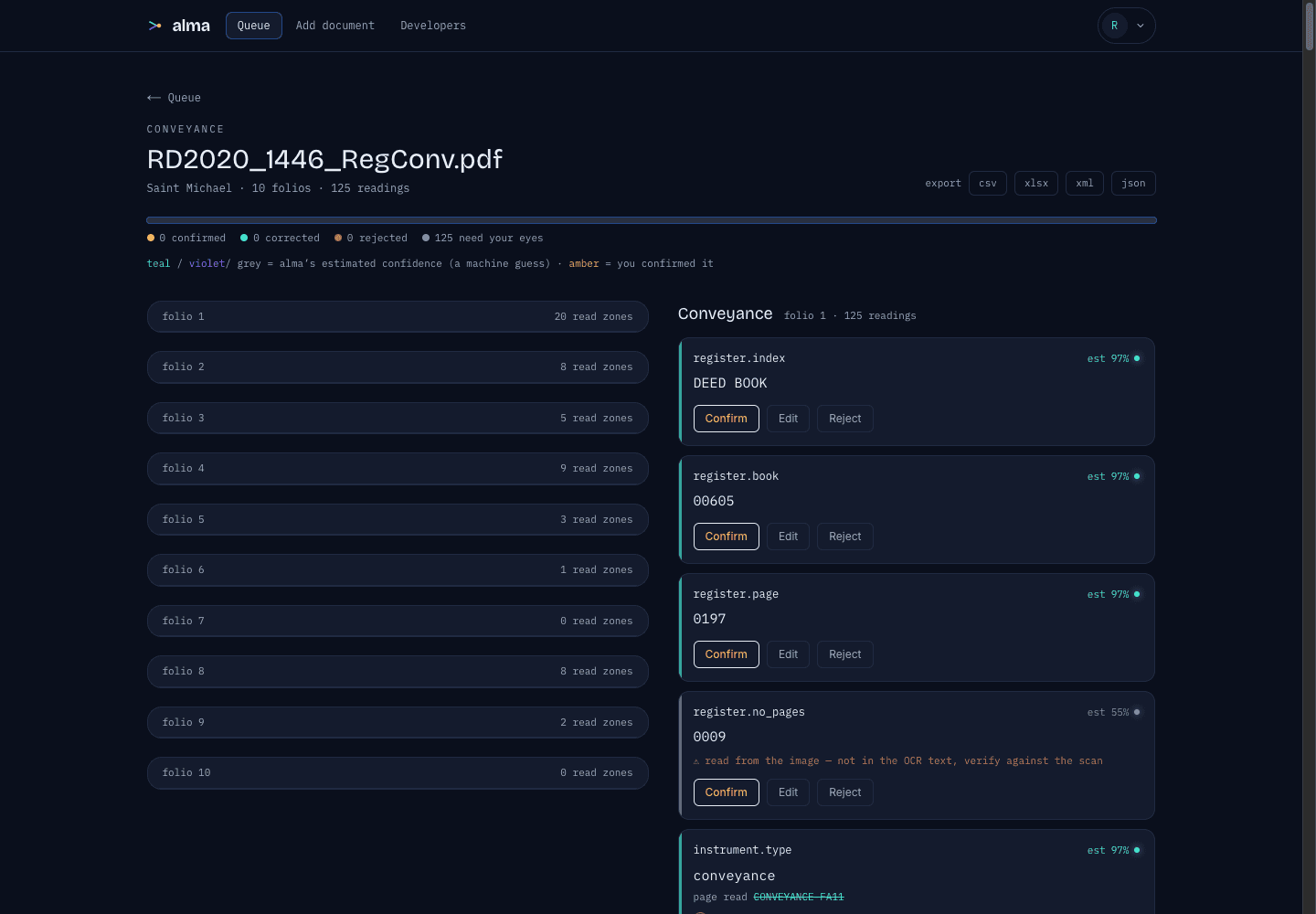The height and width of the screenshot is (914, 1316).
Task: Click the '0 confirmed' status legend
Action: tap(186, 238)
